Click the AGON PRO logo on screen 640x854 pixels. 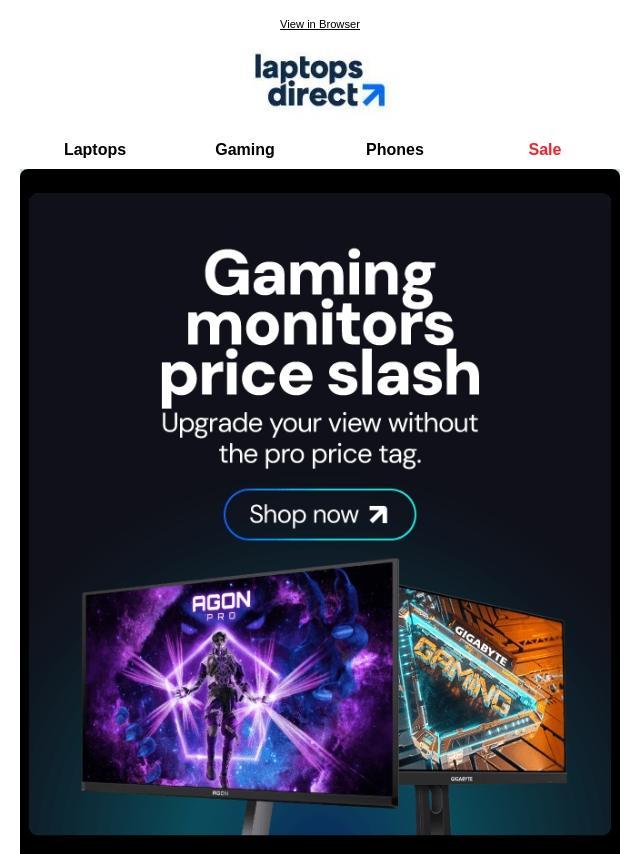(221, 605)
